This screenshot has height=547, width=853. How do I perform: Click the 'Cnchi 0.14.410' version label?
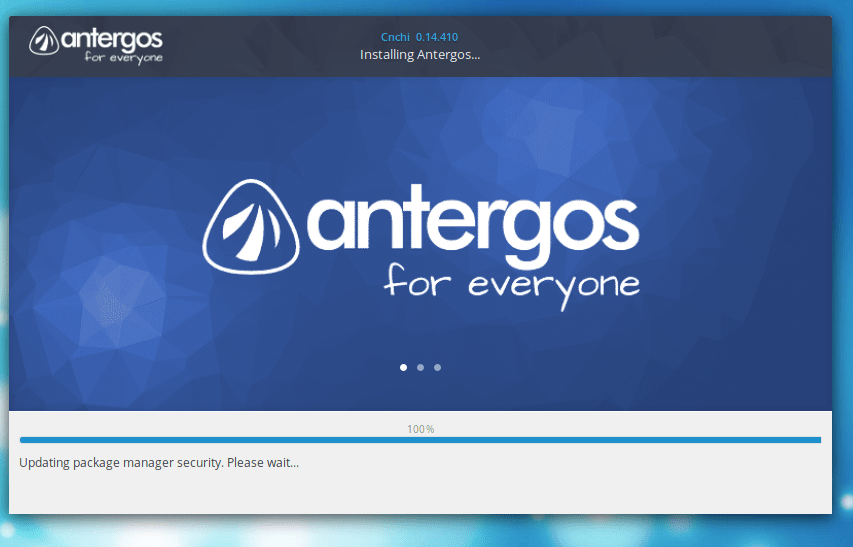coord(420,37)
